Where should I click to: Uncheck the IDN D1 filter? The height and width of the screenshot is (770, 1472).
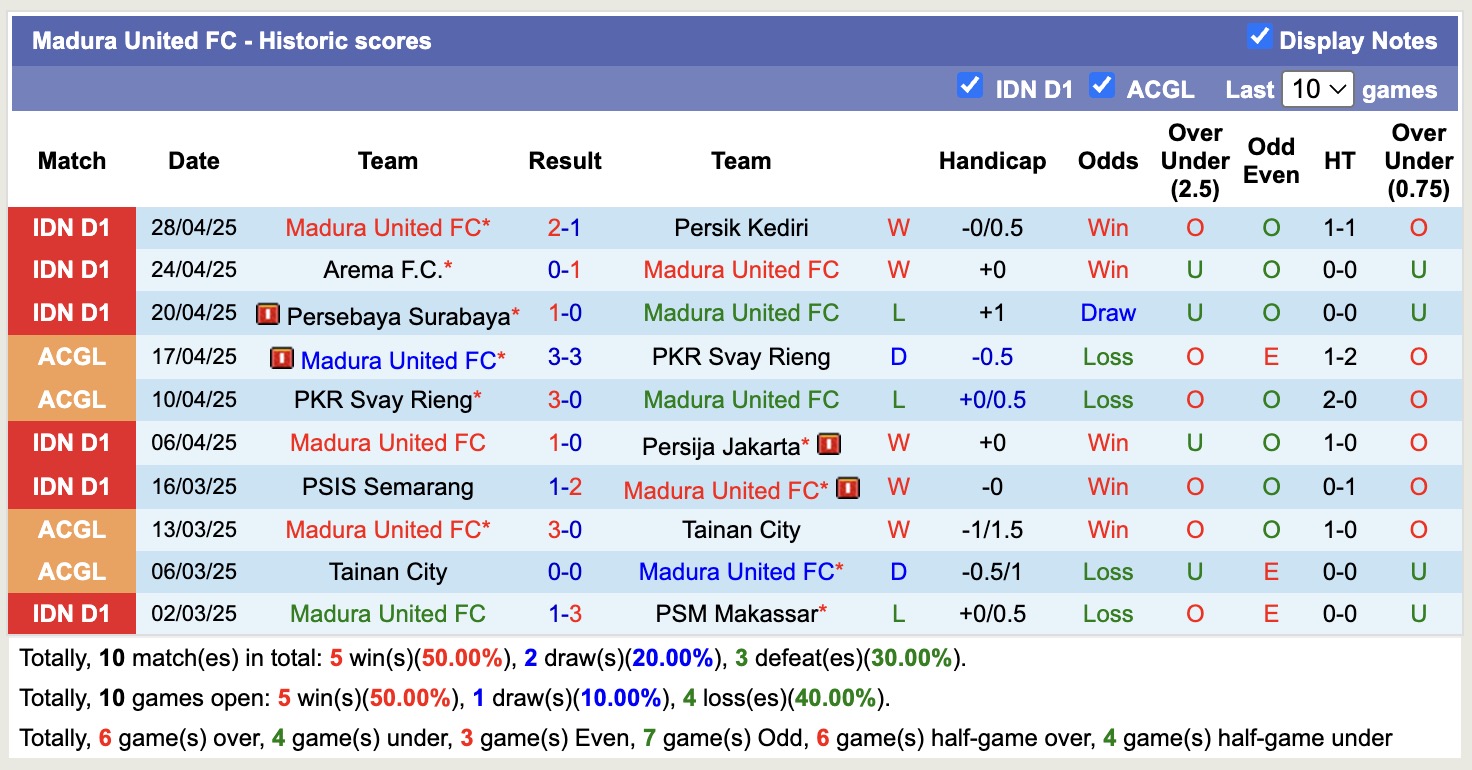click(969, 86)
